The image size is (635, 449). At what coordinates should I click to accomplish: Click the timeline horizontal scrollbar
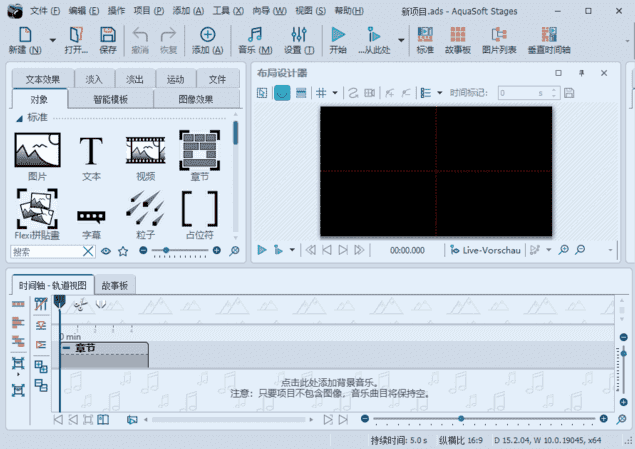(x=228, y=419)
